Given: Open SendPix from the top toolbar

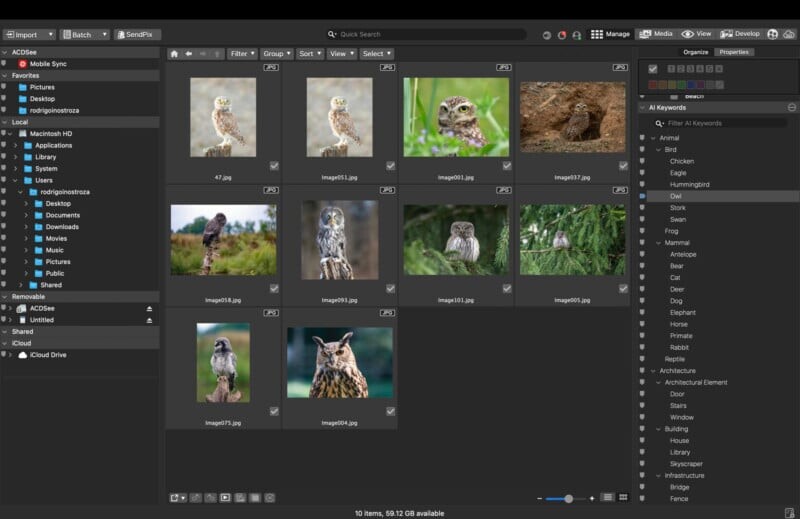Looking at the screenshot, I should pyautogui.click(x=138, y=34).
